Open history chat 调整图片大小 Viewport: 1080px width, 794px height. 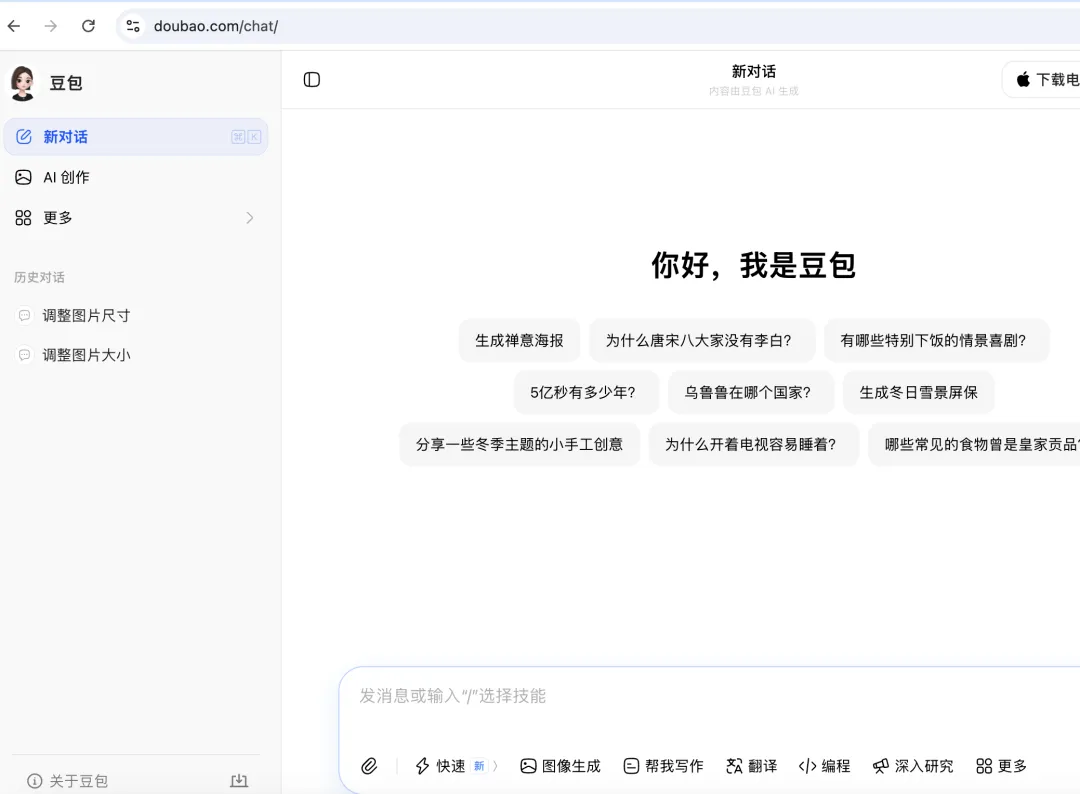click(136, 355)
